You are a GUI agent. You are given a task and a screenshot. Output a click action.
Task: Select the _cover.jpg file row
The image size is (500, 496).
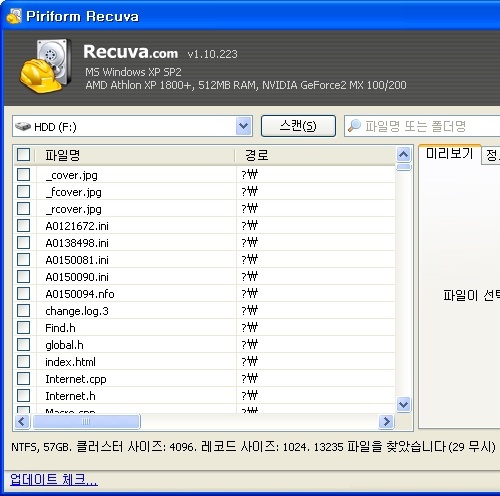205,175
